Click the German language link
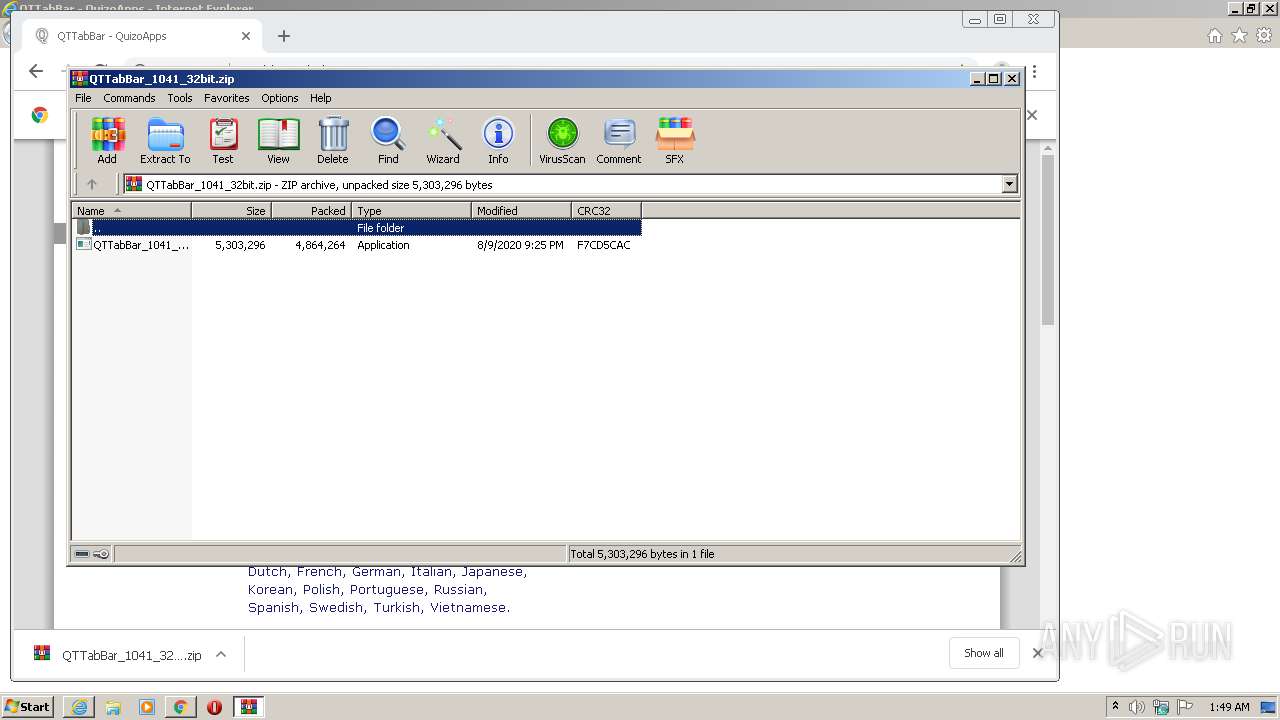 click(x=376, y=572)
